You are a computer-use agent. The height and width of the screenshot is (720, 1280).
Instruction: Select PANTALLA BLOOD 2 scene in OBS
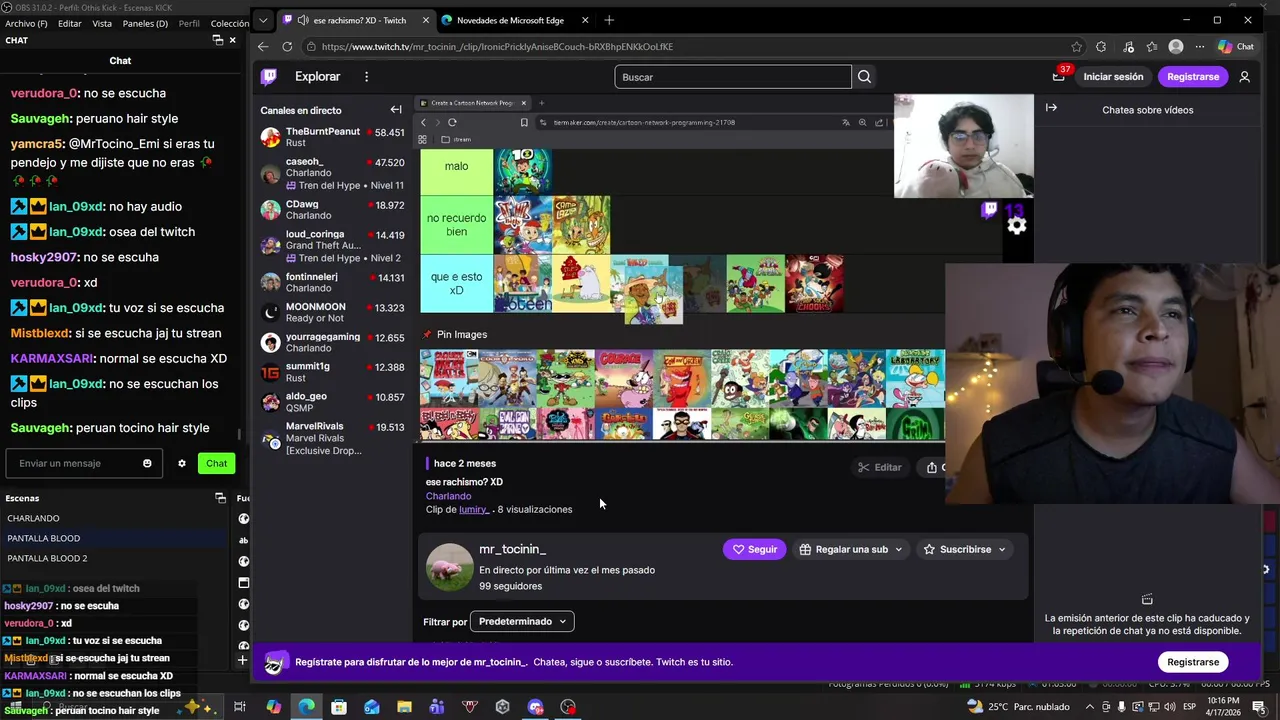[47, 558]
